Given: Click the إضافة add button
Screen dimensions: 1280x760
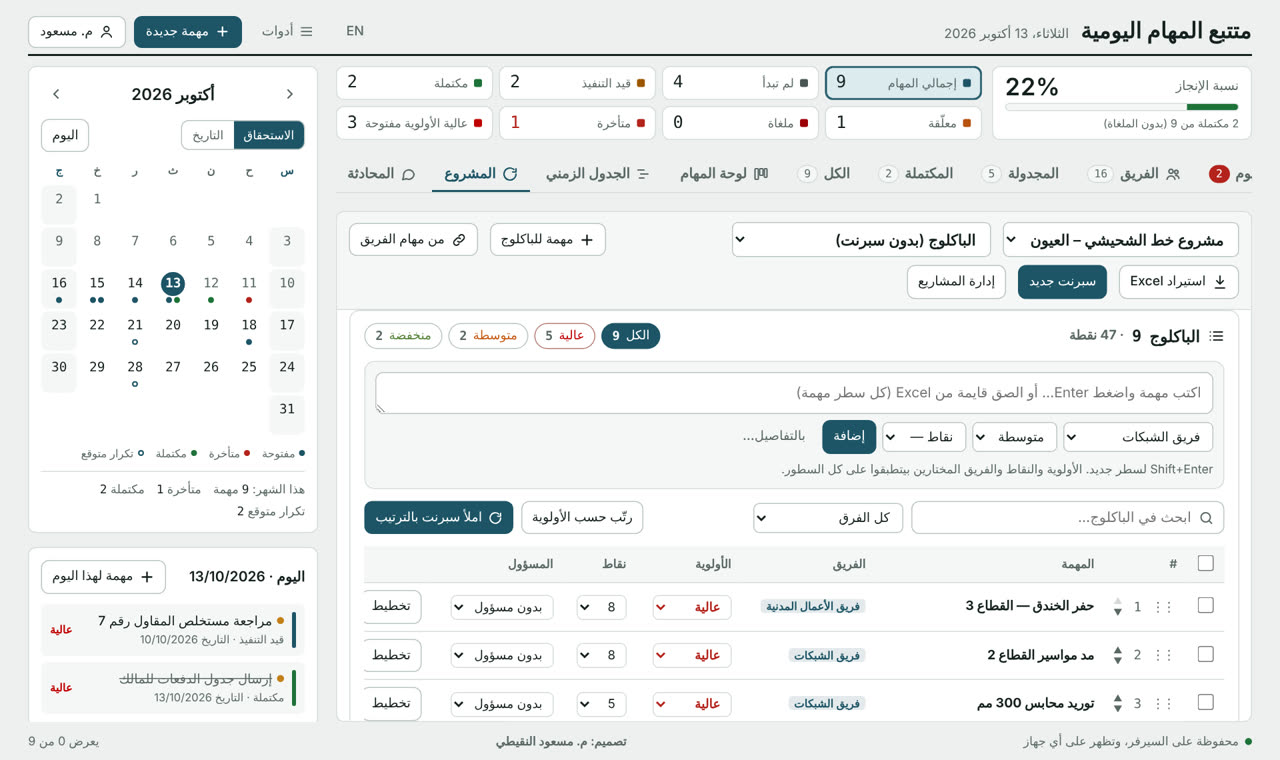Looking at the screenshot, I should click(849, 437).
